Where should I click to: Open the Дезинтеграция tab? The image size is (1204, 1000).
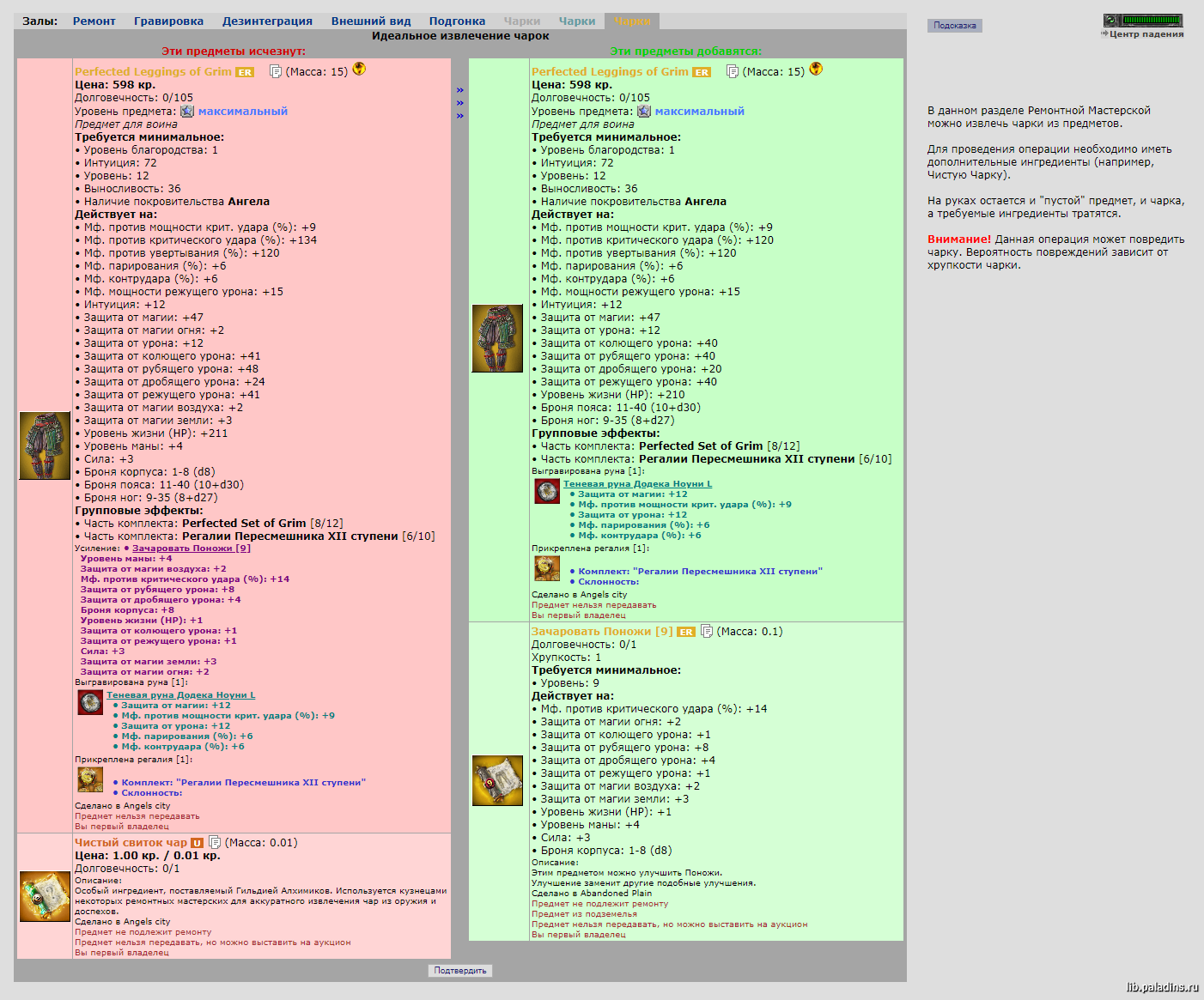point(267,21)
